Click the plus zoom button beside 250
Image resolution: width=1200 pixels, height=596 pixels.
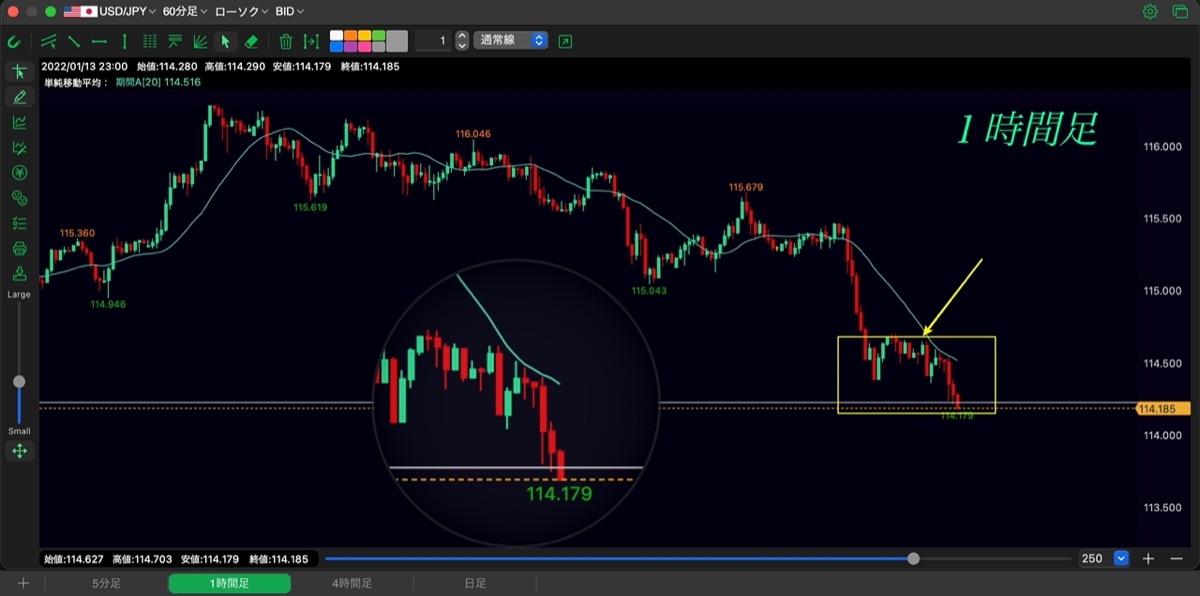coord(1148,558)
